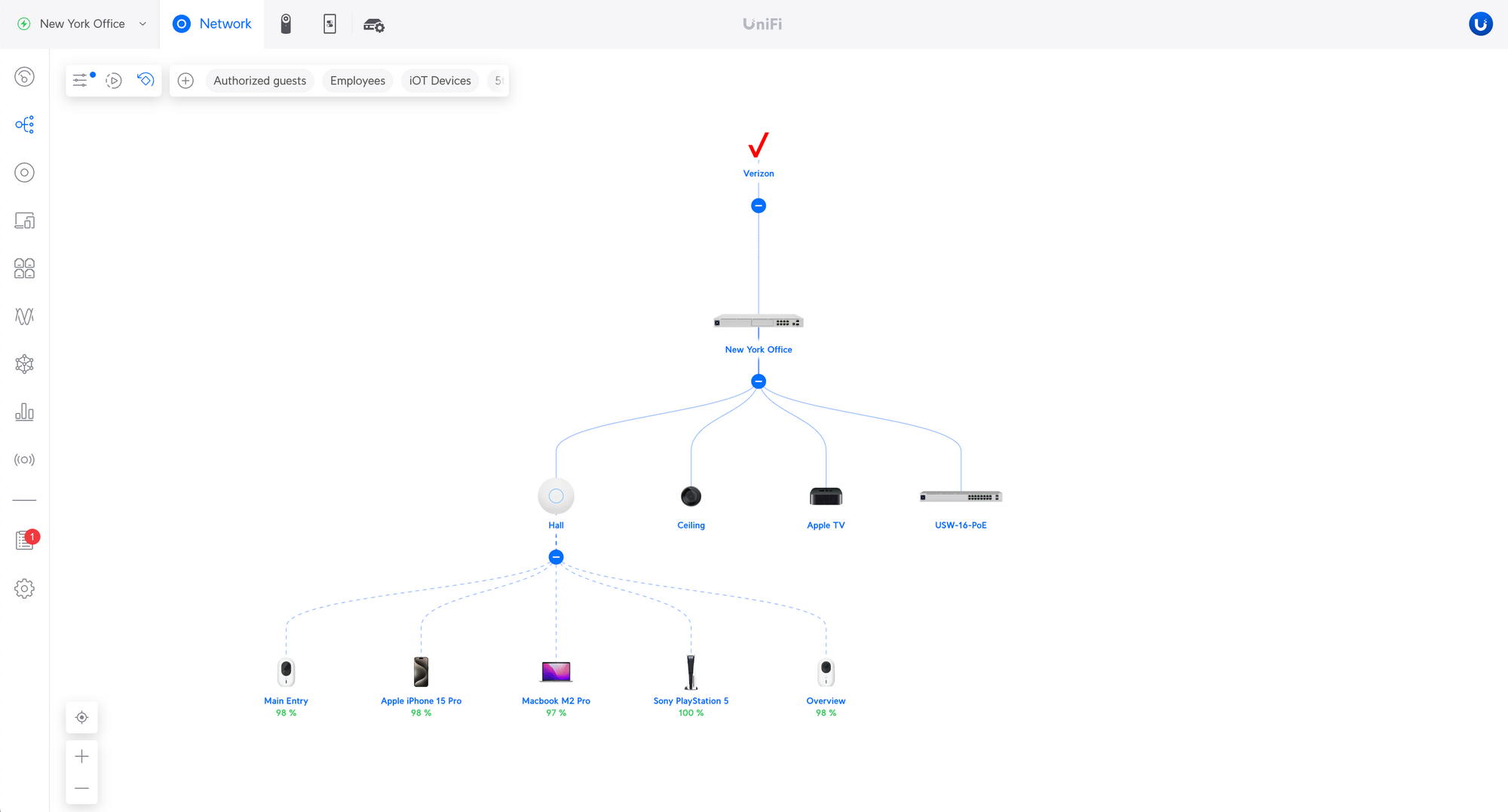Toggle the iOT Devices filter chip
The height and width of the screenshot is (812, 1508).
coord(440,81)
